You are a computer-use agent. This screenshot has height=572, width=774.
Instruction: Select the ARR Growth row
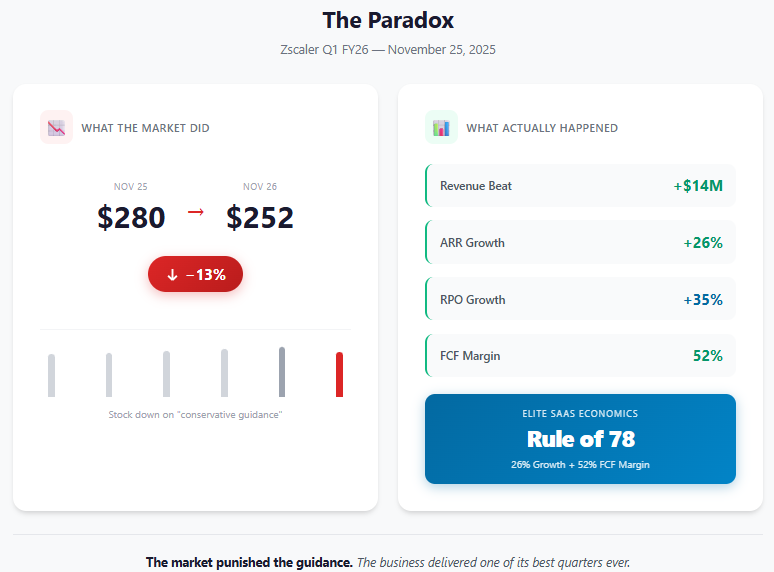point(580,242)
